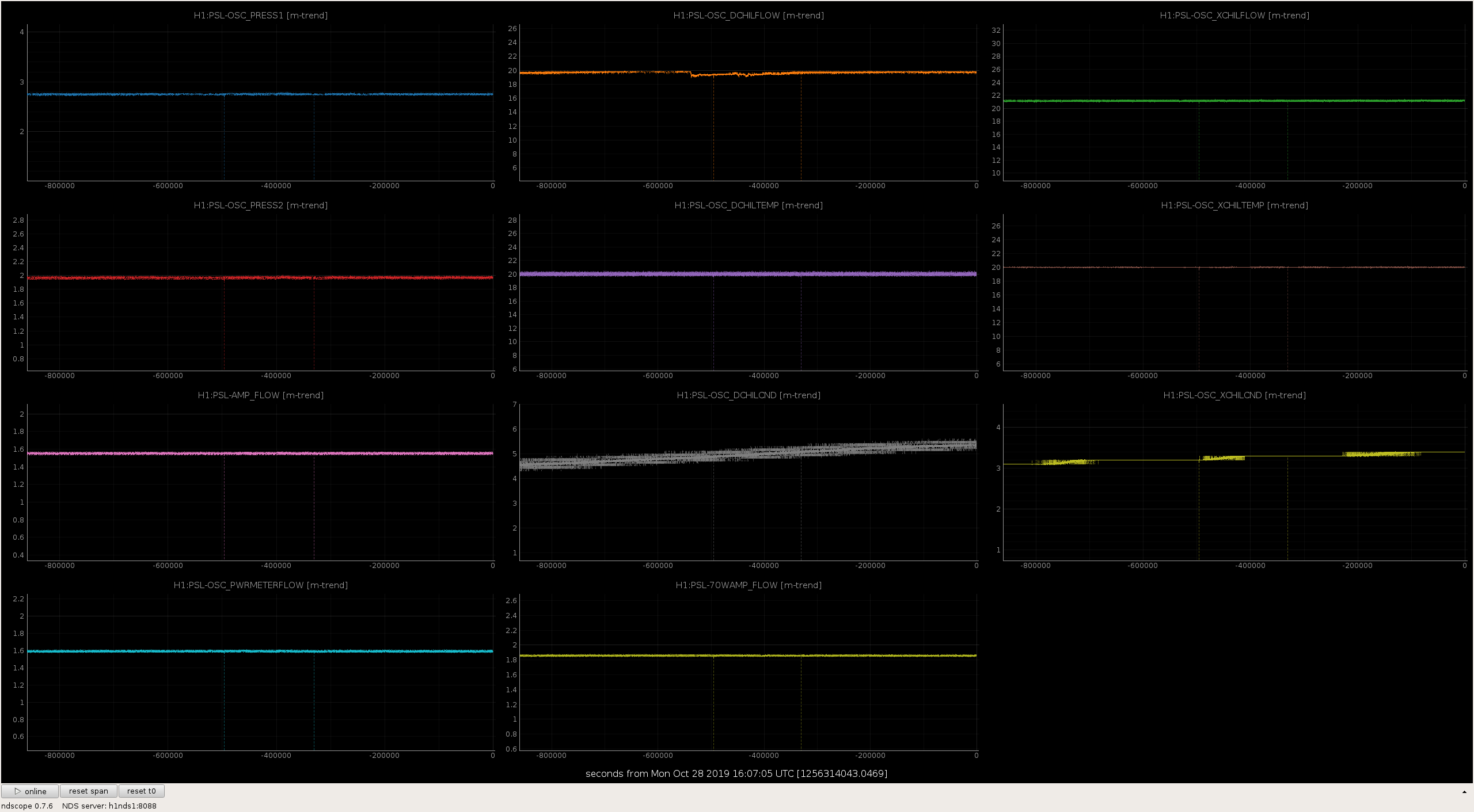Click the blue PRESS1 trace line
The width and height of the screenshot is (1474, 812).
pyautogui.click(x=260, y=94)
